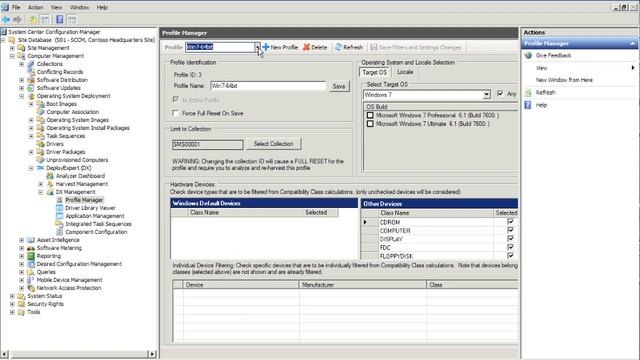The image size is (640, 360).
Task: Collapse Operating System Deployment node
Action: [x=22, y=96]
